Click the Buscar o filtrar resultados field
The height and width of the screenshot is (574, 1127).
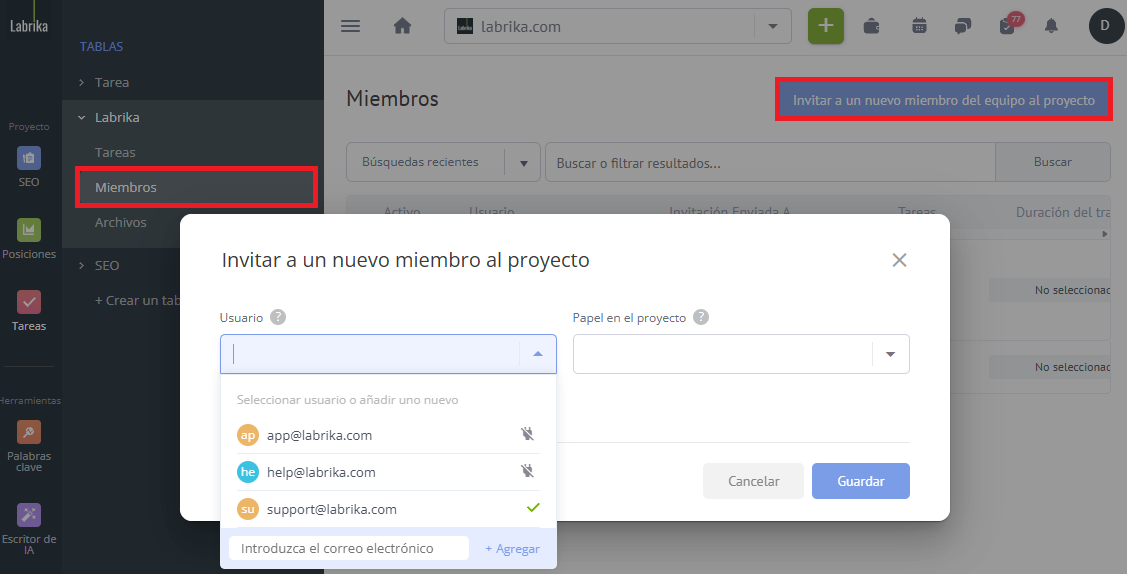tap(770, 162)
